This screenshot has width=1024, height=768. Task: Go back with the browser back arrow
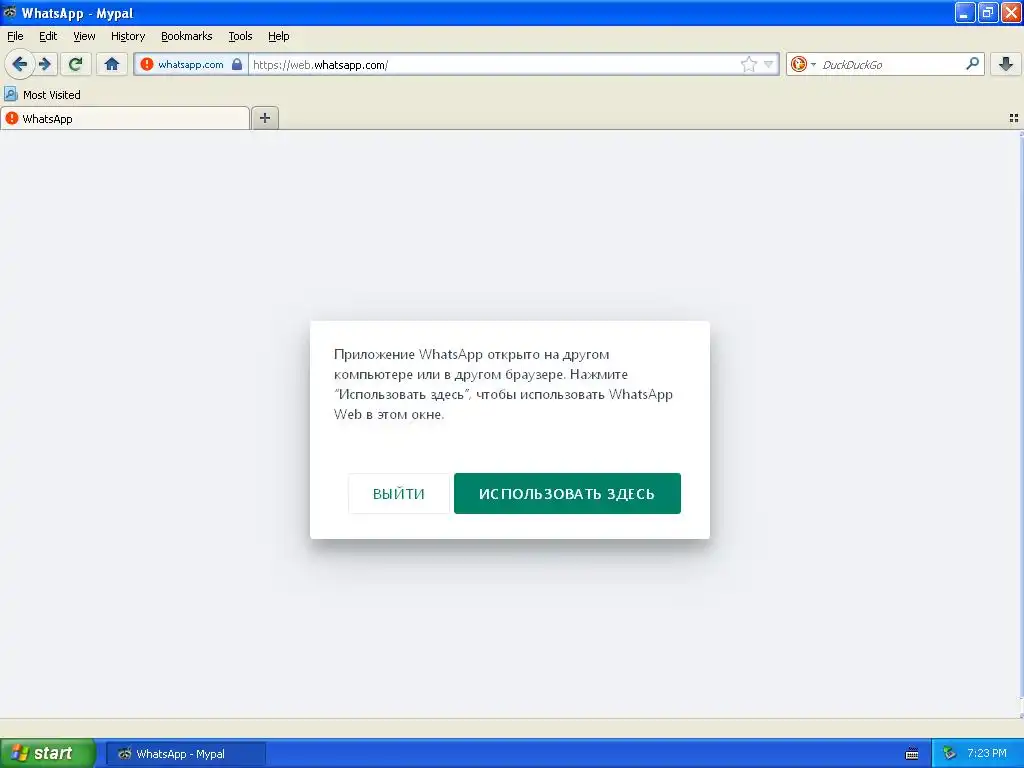pyautogui.click(x=20, y=64)
